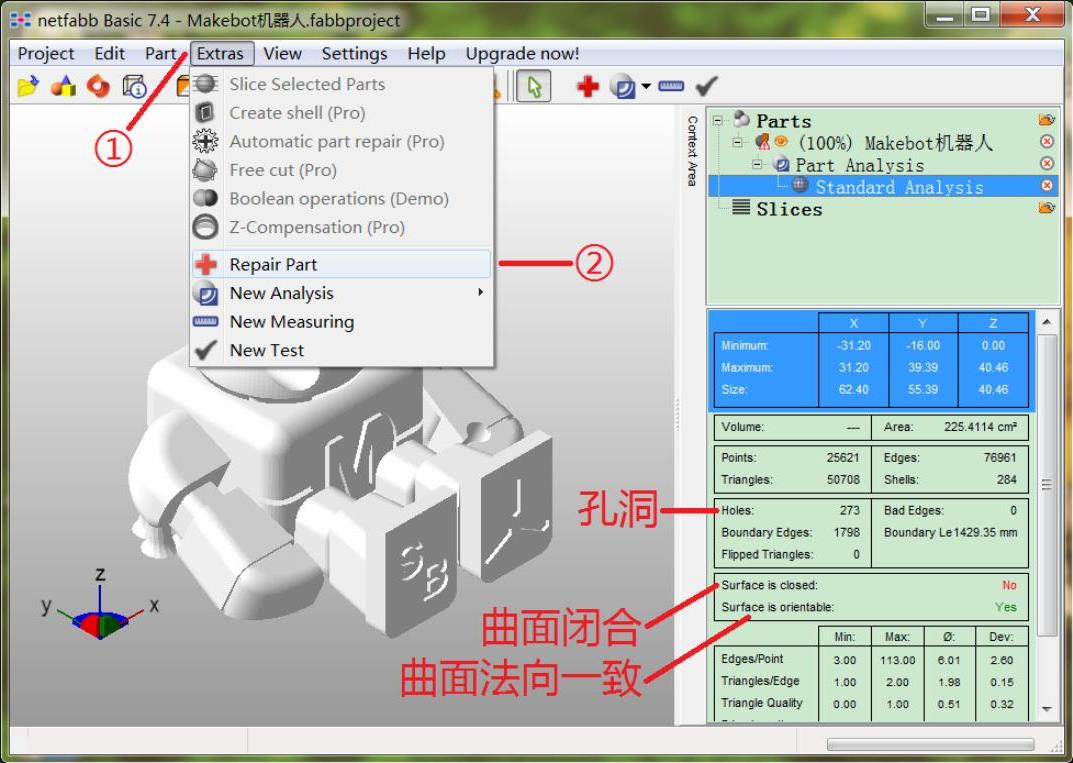Click the New Analysis submenu arrow
Viewport: 1073px width, 763px height.
pos(480,292)
